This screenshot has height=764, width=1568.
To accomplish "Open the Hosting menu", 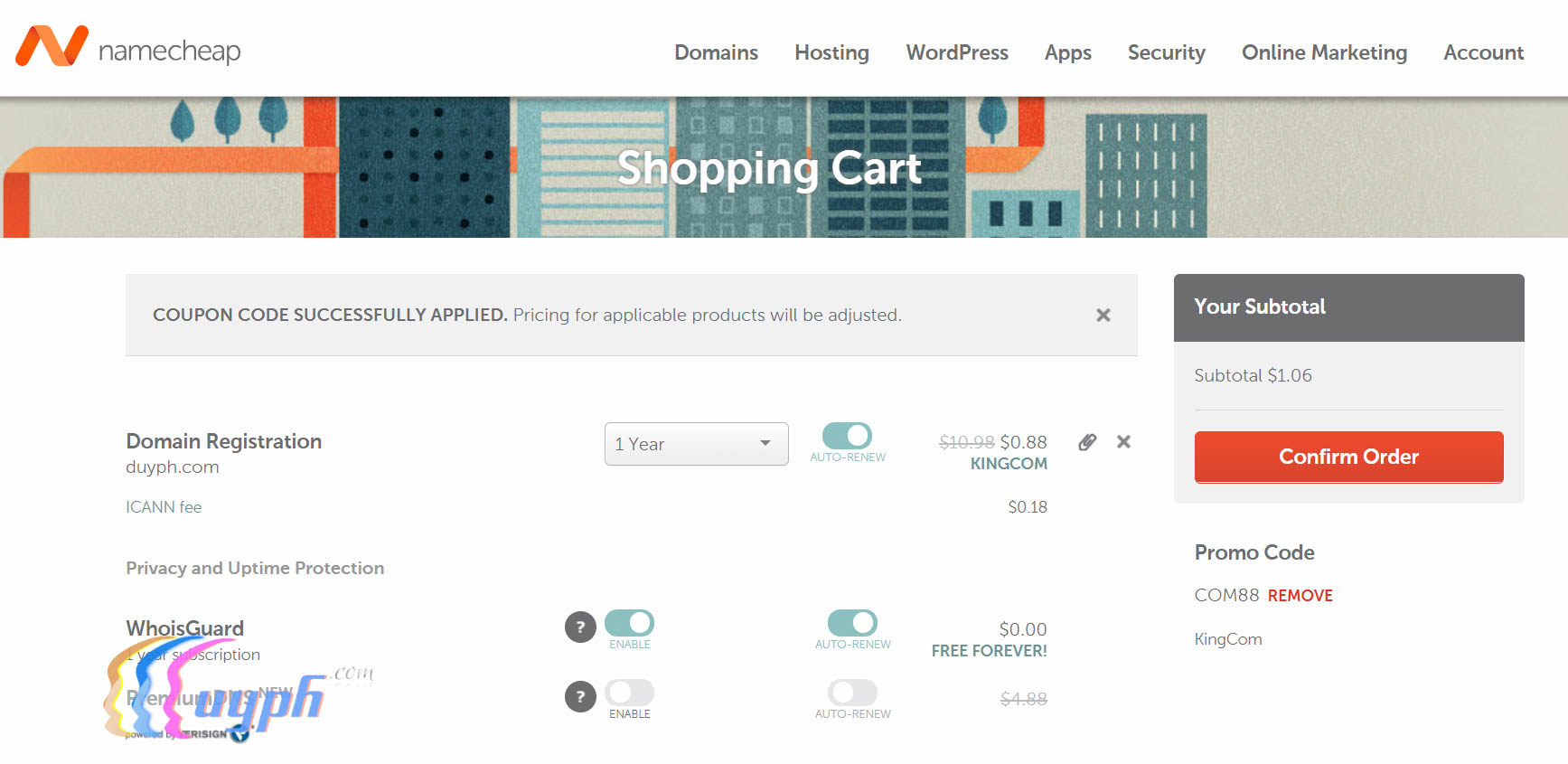I will (x=831, y=52).
